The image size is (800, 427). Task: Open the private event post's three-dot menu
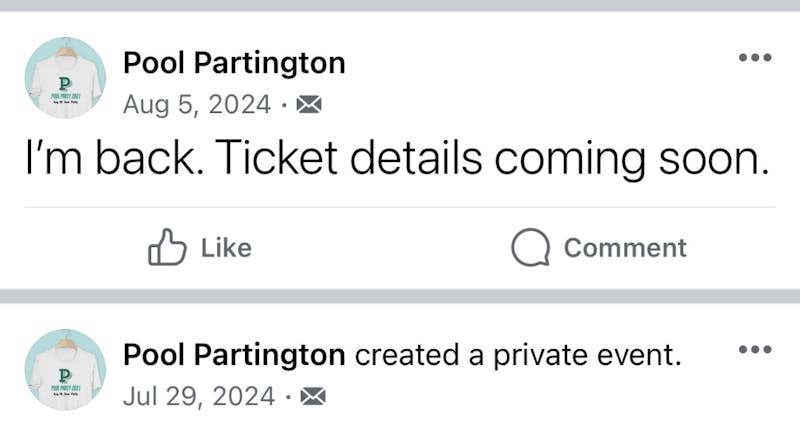(x=755, y=349)
